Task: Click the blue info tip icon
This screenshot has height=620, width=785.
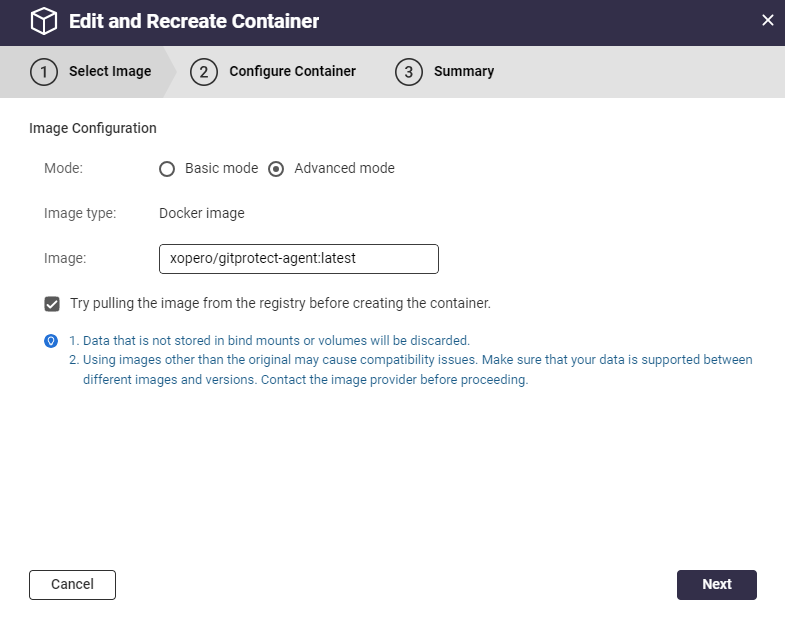Action: [x=51, y=341]
